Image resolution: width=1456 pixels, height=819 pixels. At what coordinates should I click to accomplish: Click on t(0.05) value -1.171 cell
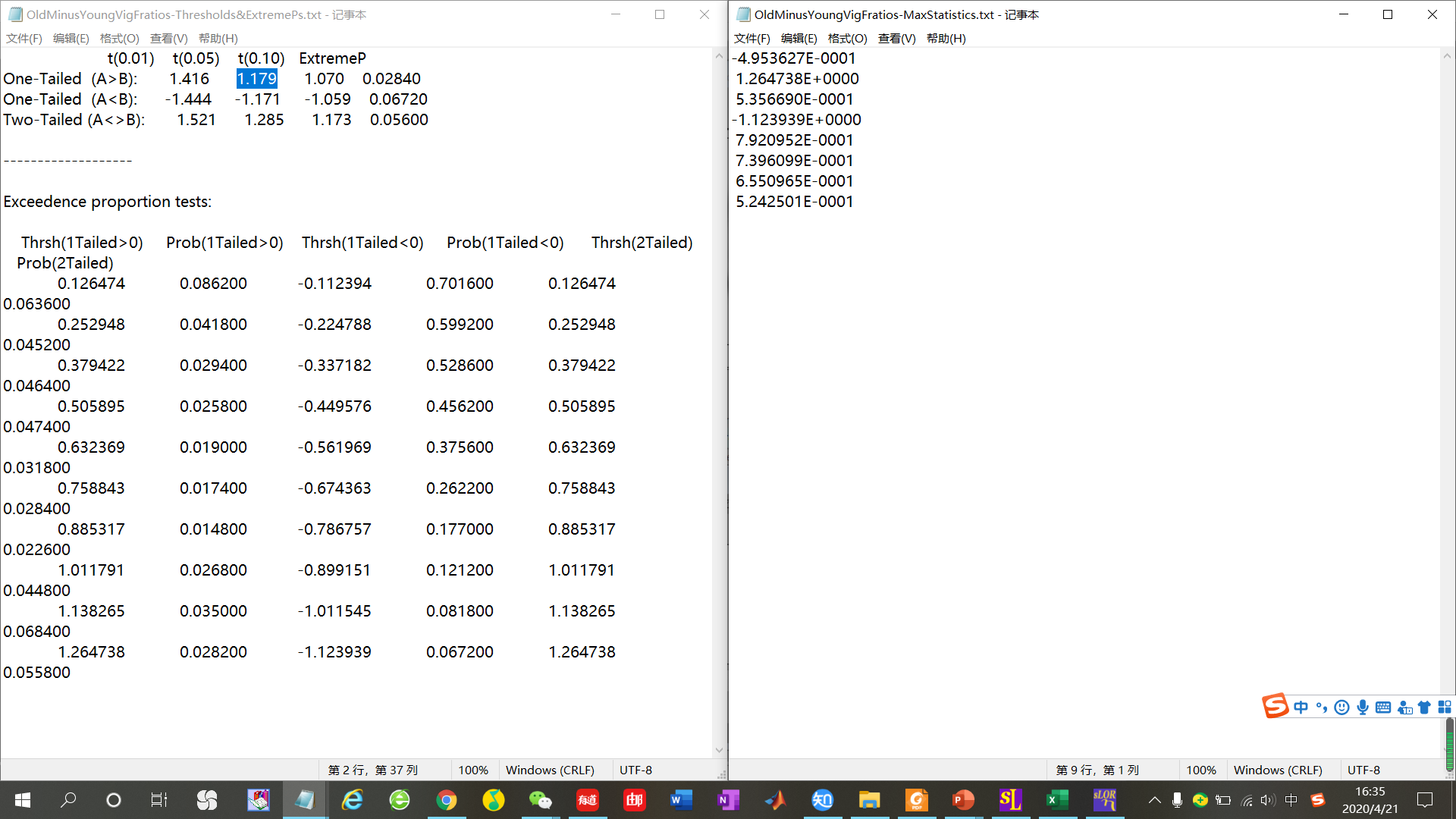click(256, 99)
